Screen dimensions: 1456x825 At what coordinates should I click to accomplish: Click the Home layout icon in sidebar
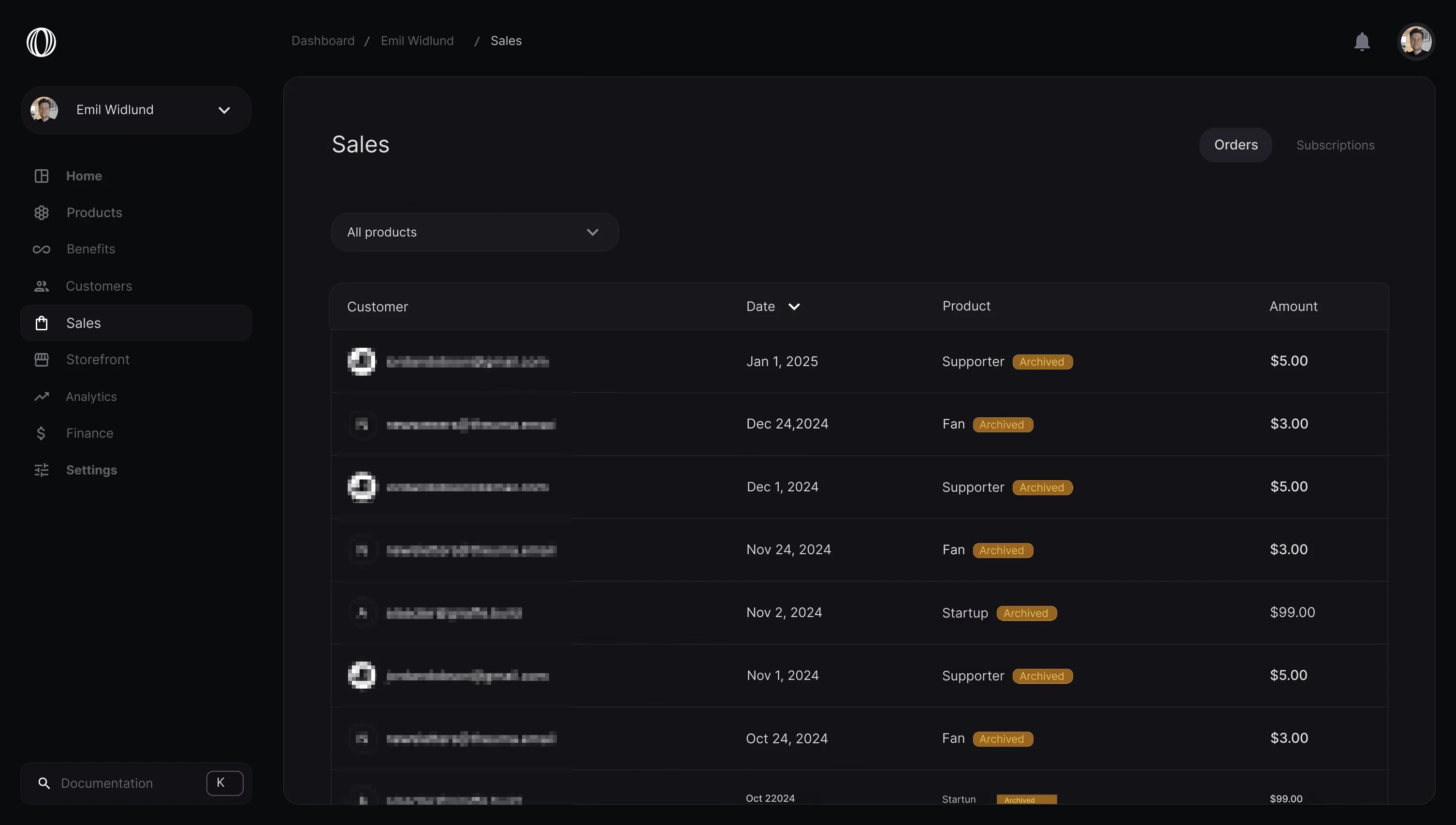coord(42,176)
